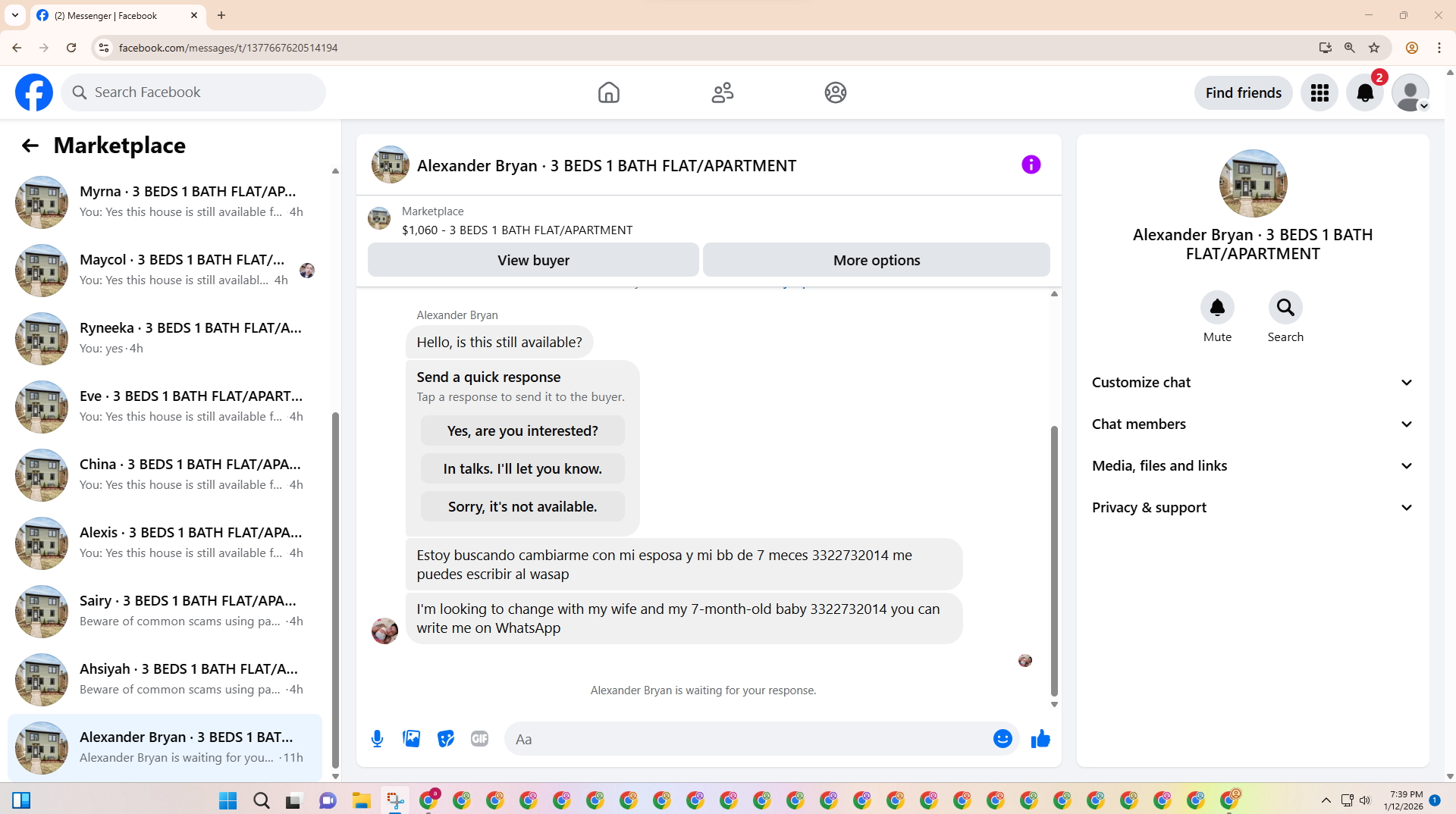Click the chat message scrollbar
The width and height of the screenshot is (1456, 814).
coord(1053,561)
